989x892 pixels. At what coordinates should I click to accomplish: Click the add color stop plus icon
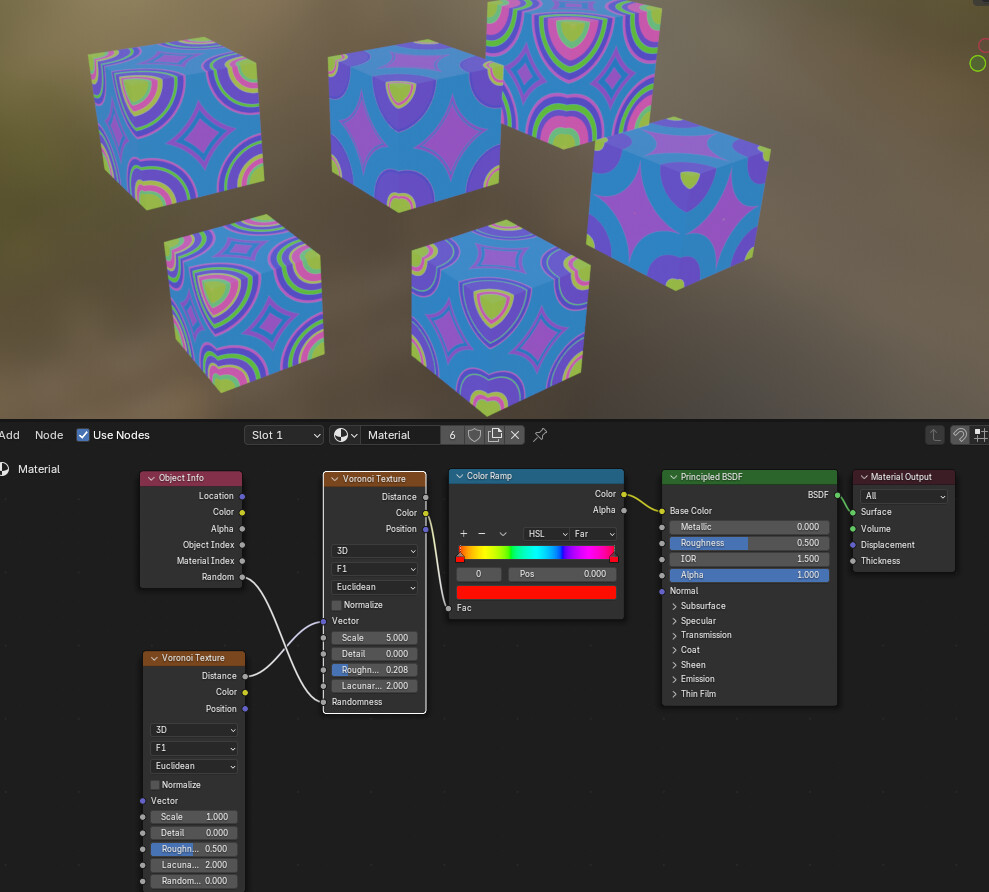pyautogui.click(x=464, y=534)
